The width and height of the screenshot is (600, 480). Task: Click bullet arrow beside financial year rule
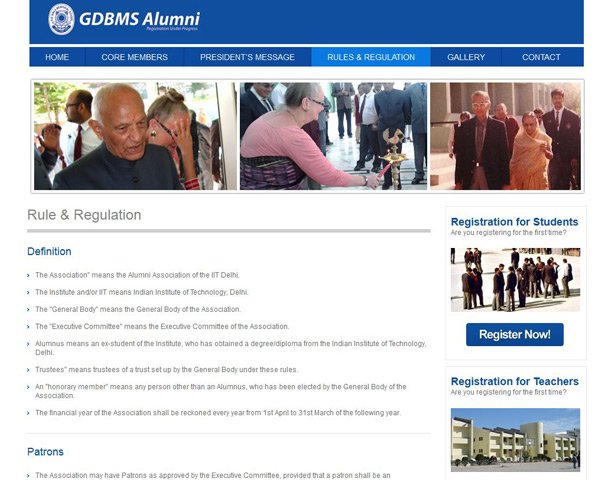pyautogui.click(x=28, y=413)
